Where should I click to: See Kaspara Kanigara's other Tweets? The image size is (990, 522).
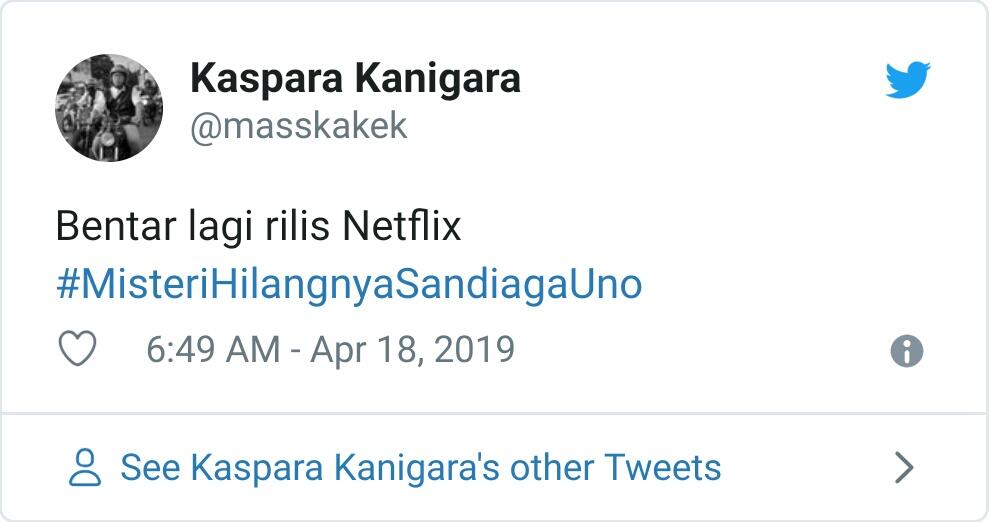pyautogui.click(x=420, y=467)
